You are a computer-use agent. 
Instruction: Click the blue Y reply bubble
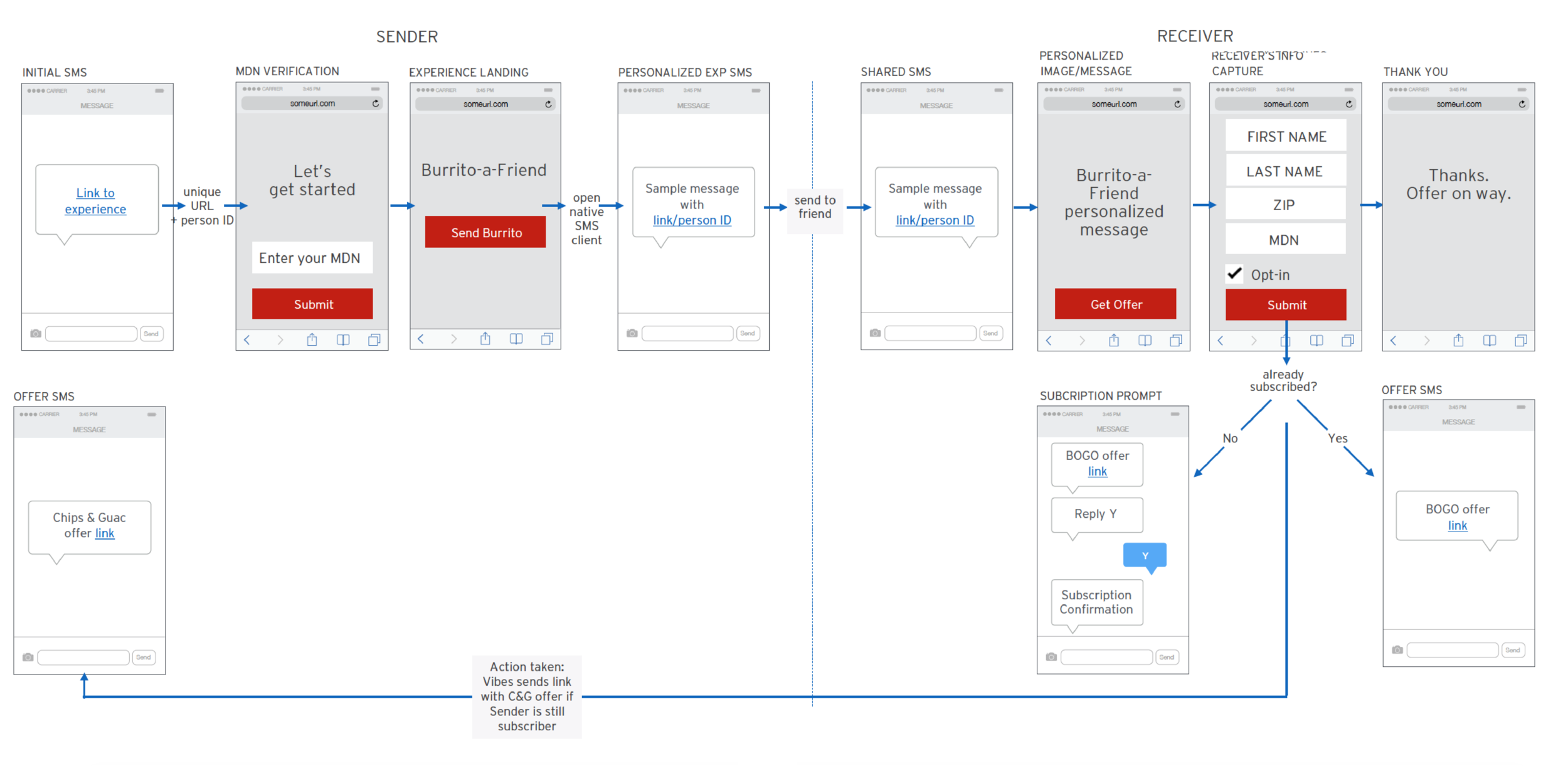click(1145, 555)
